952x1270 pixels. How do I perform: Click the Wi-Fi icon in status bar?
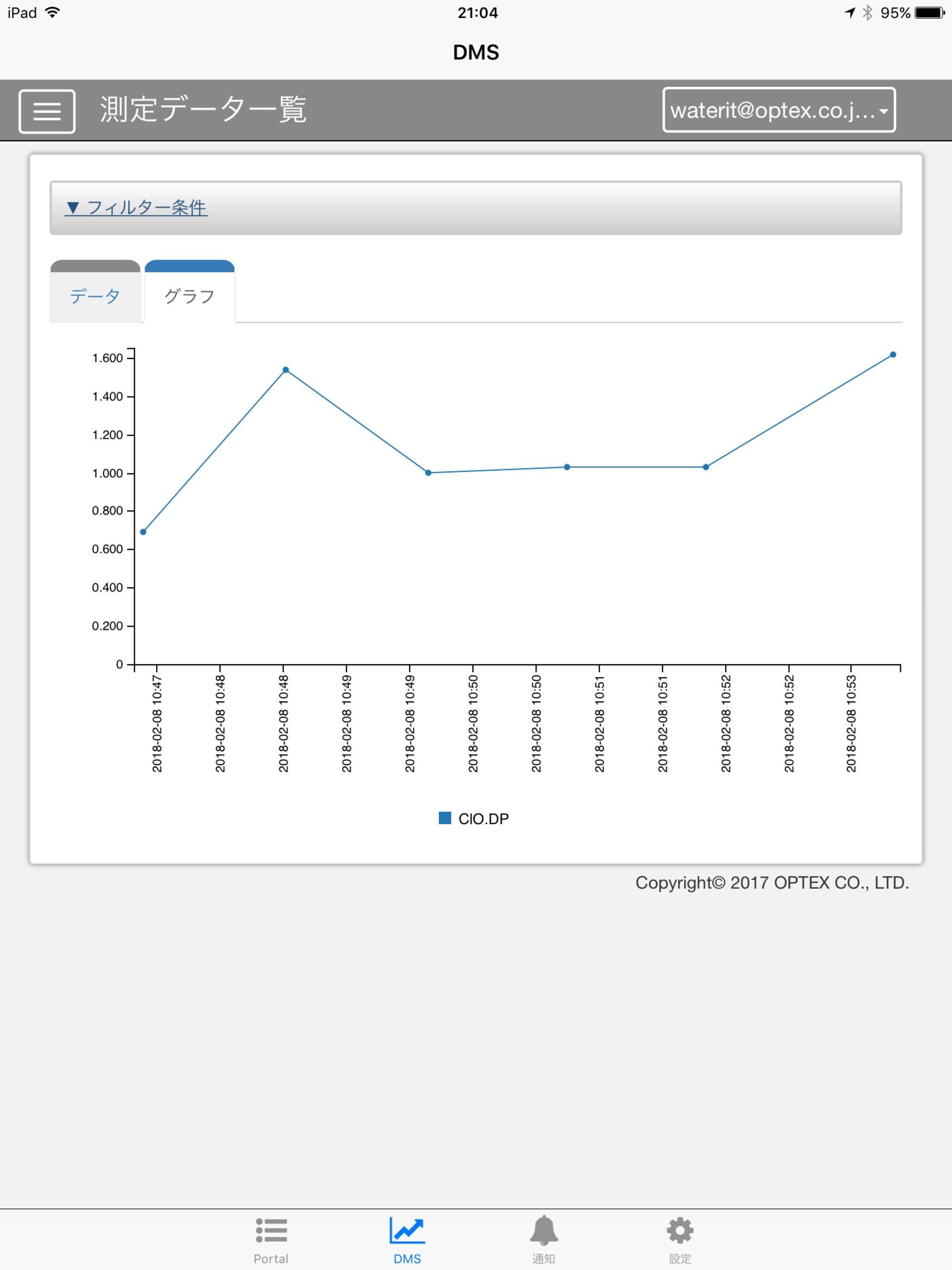[x=52, y=13]
